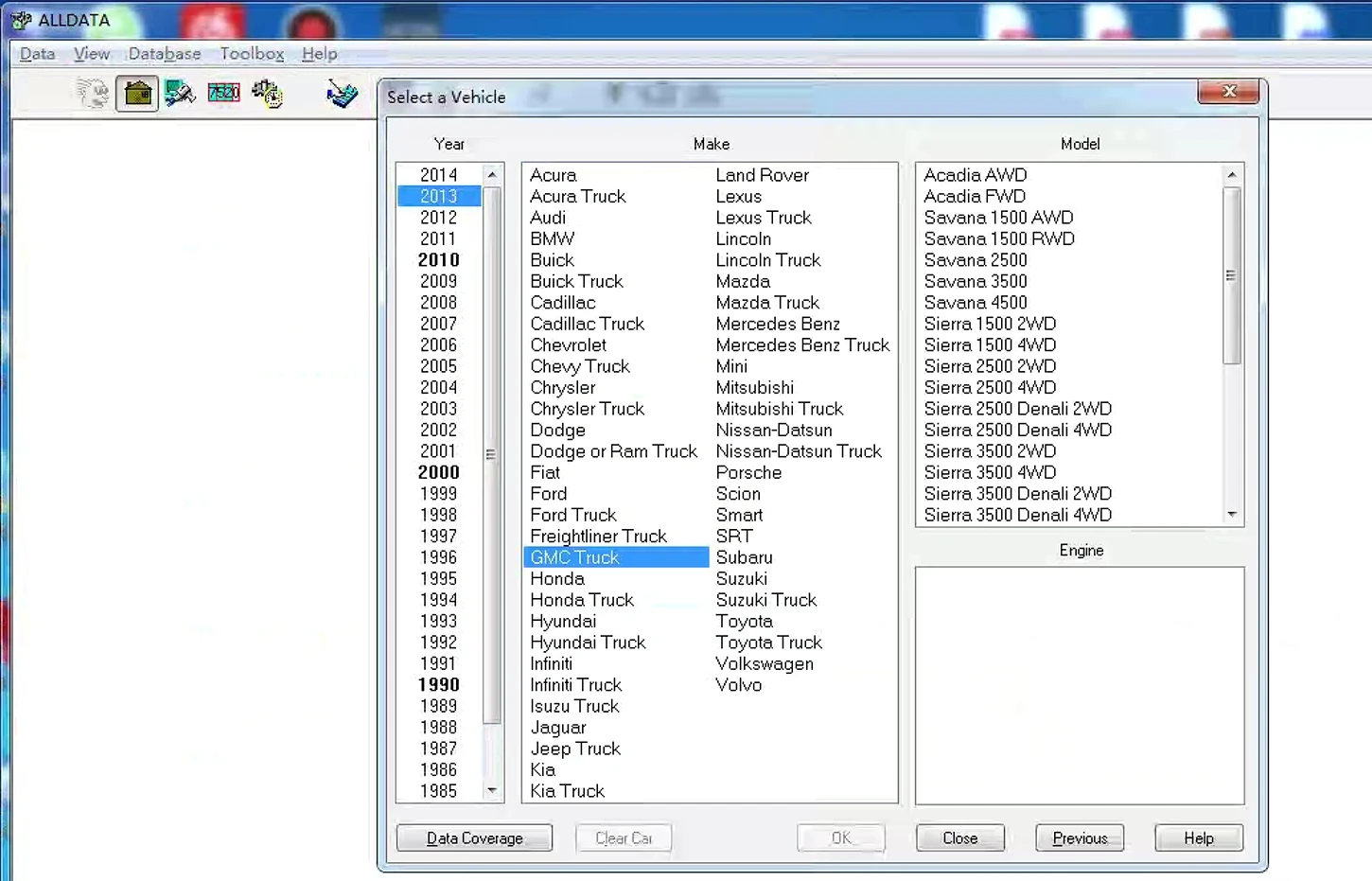Image resolution: width=1372 pixels, height=881 pixels.
Task: Click the blue toolbox icon in toolbar
Action: 342,93
